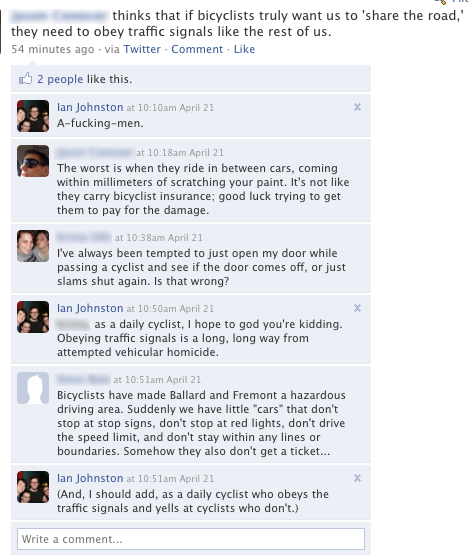Open group photo avatar on A-fucking-men comment

(x=33, y=116)
